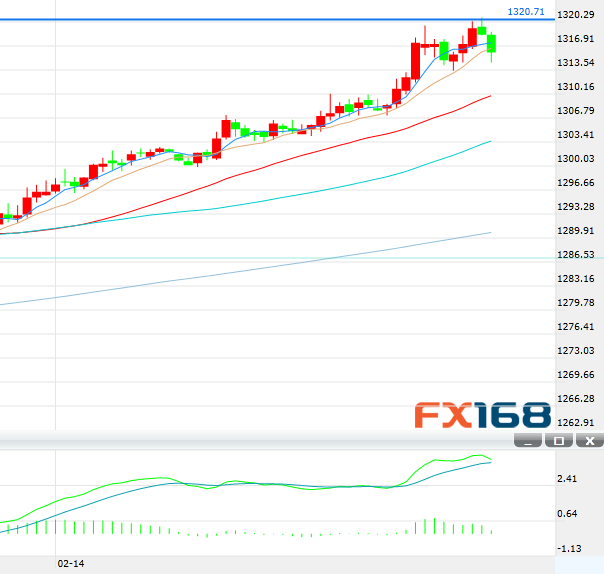Click the 1316.91 price axis label
This screenshot has width=604, height=574.
(577, 39)
